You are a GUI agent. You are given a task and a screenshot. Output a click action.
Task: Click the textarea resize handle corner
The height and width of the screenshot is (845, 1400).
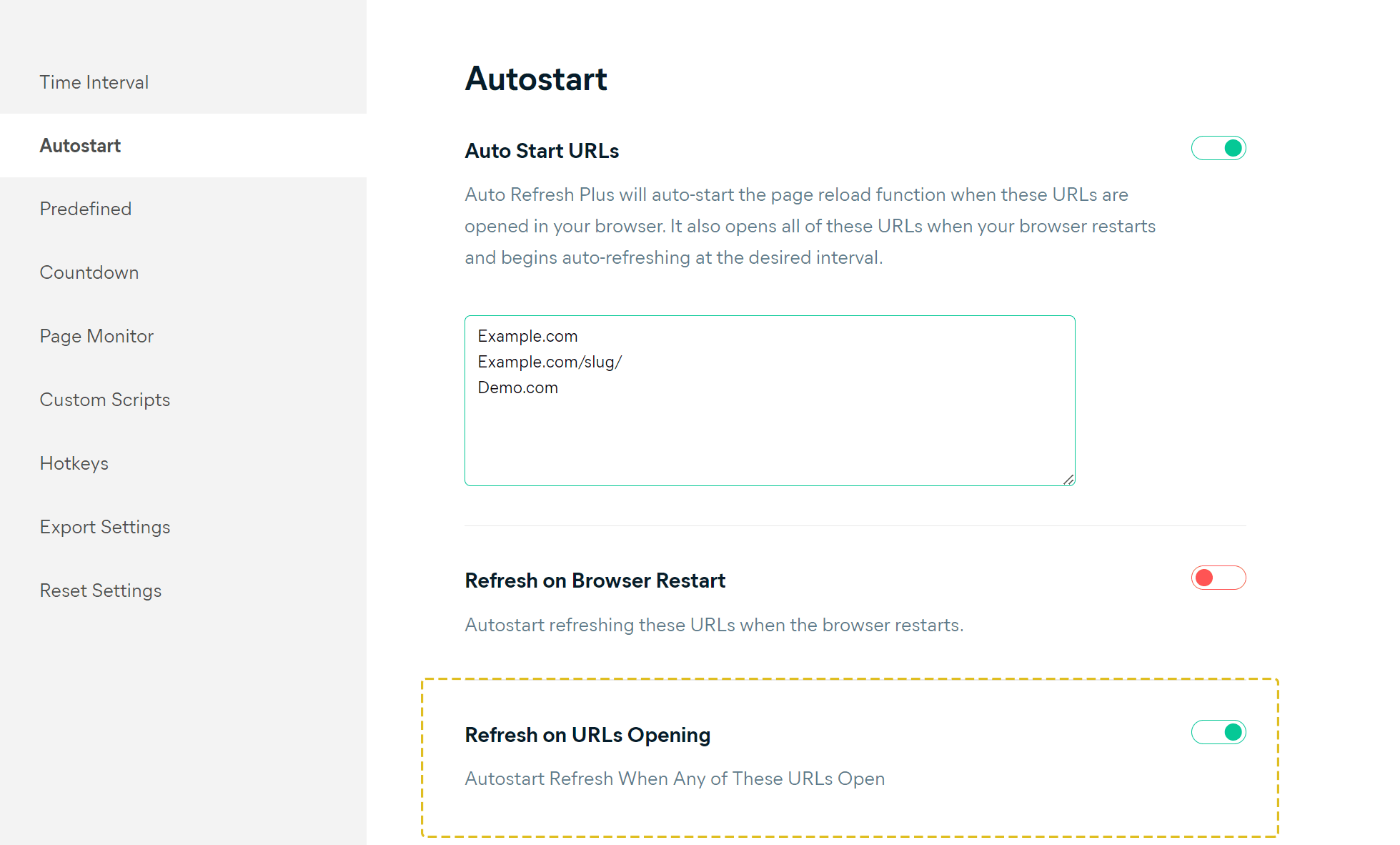pos(1068,480)
